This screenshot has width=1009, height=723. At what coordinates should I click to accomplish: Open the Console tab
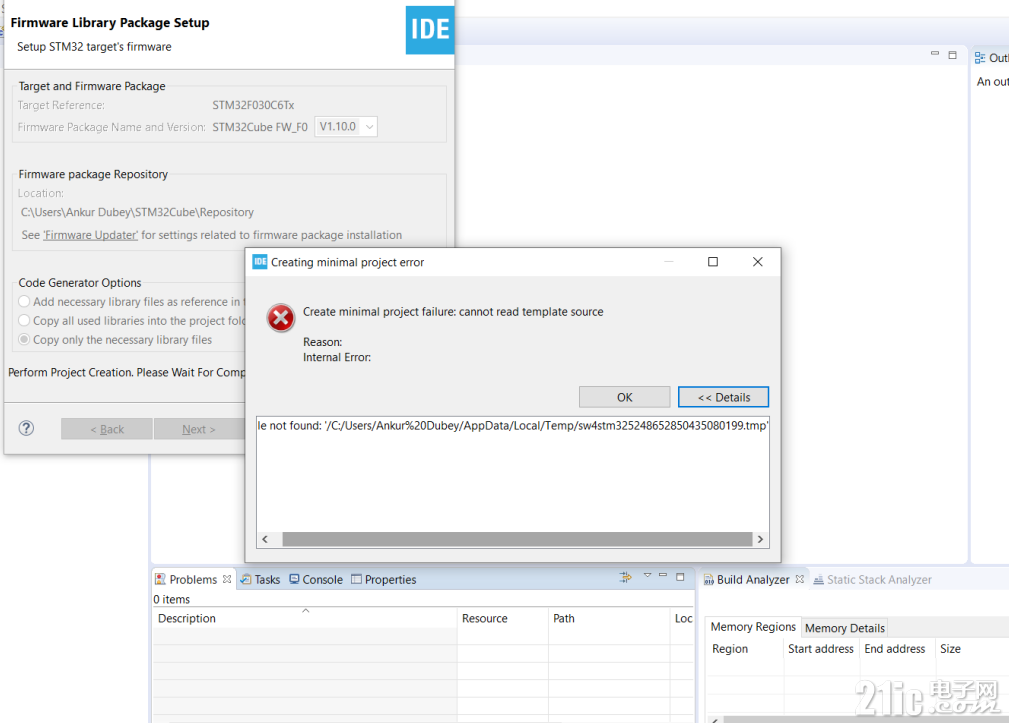[316, 580]
